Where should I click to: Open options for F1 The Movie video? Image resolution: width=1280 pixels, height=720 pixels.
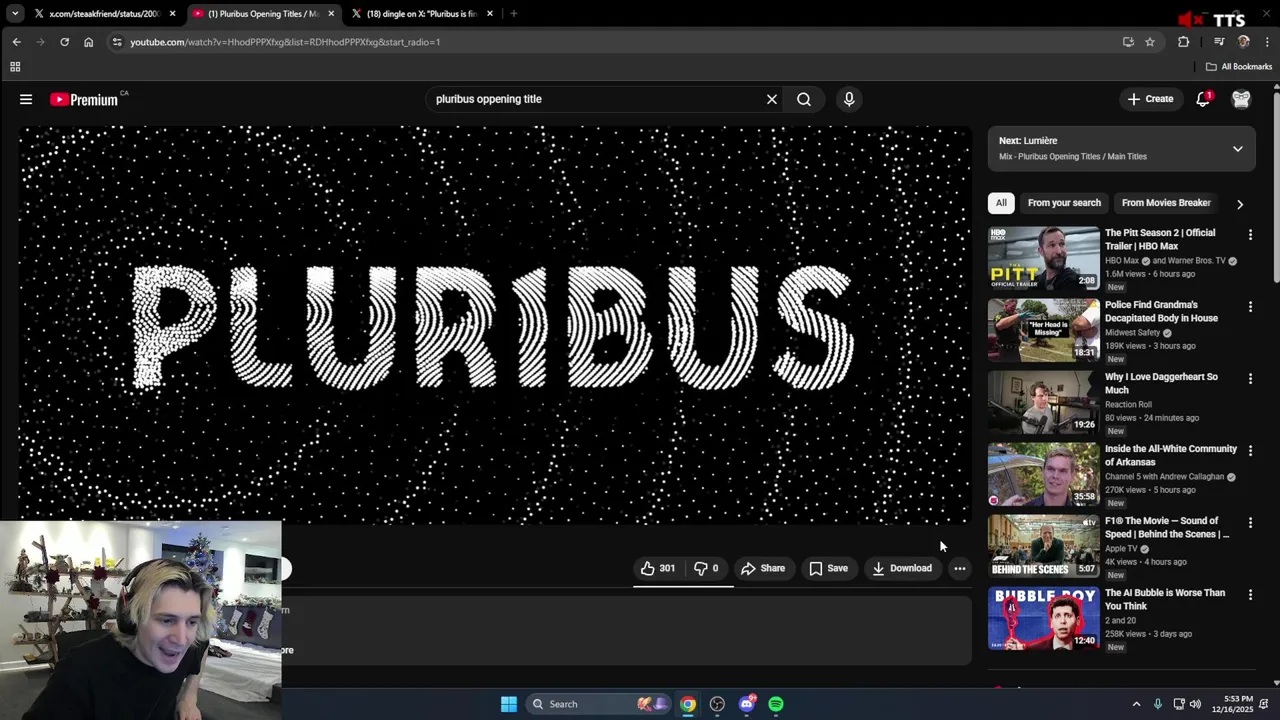coord(1250,523)
